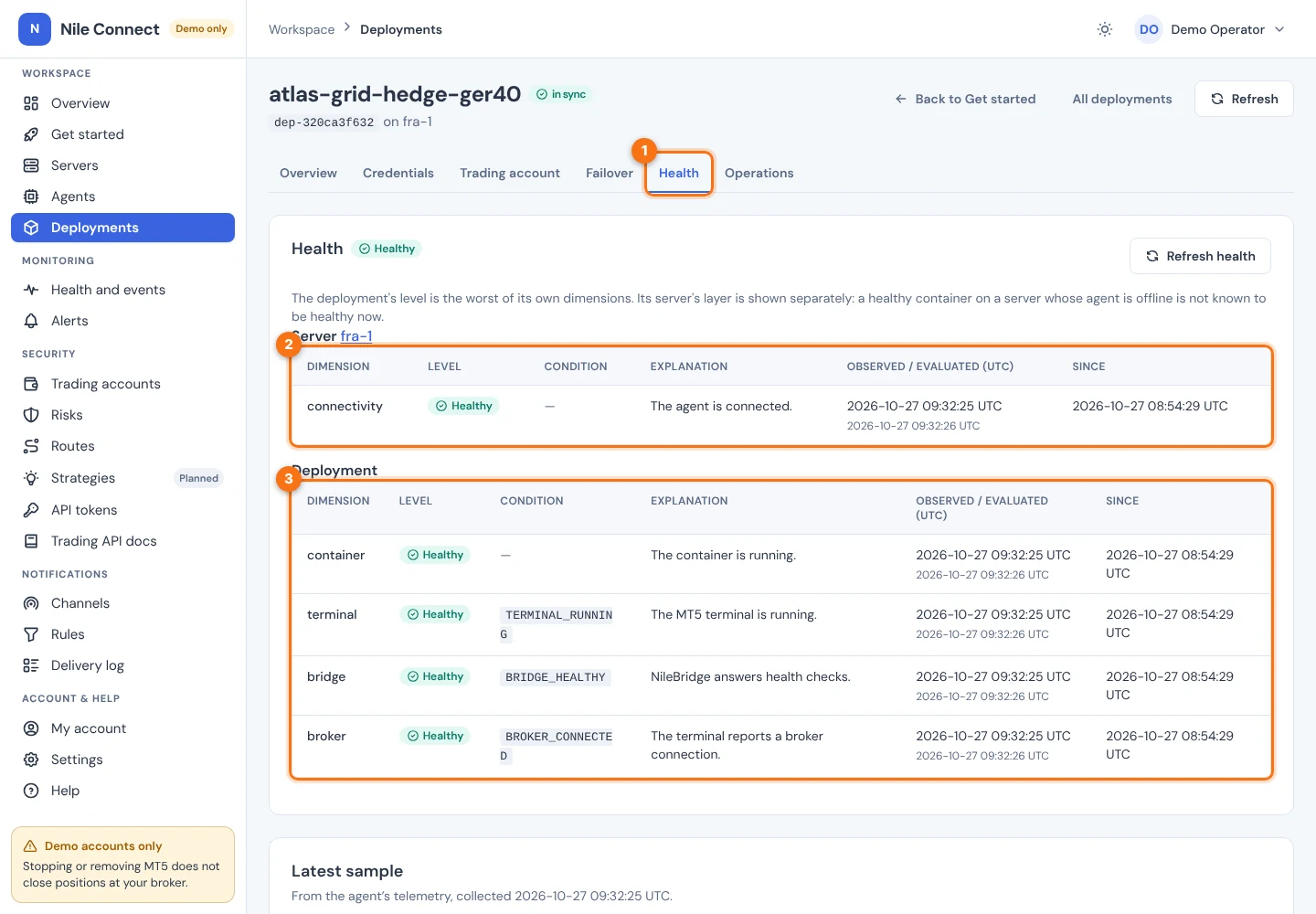Click the BRIDGE_HEALTHY condition code
Viewport: 1316px width, 914px height.
coord(556,677)
